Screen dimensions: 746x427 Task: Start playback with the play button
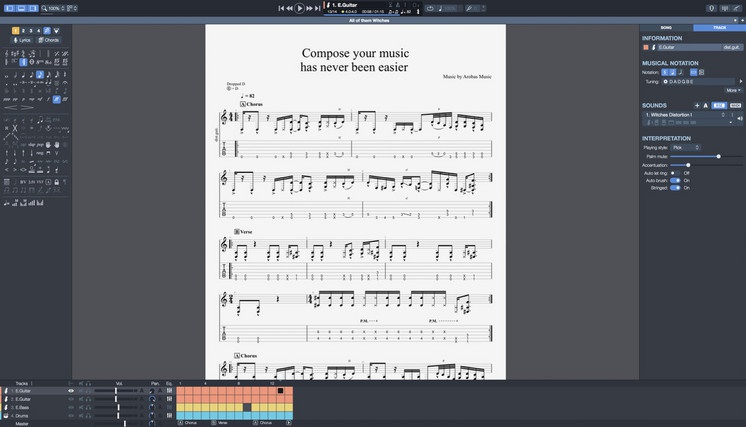click(299, 8)
